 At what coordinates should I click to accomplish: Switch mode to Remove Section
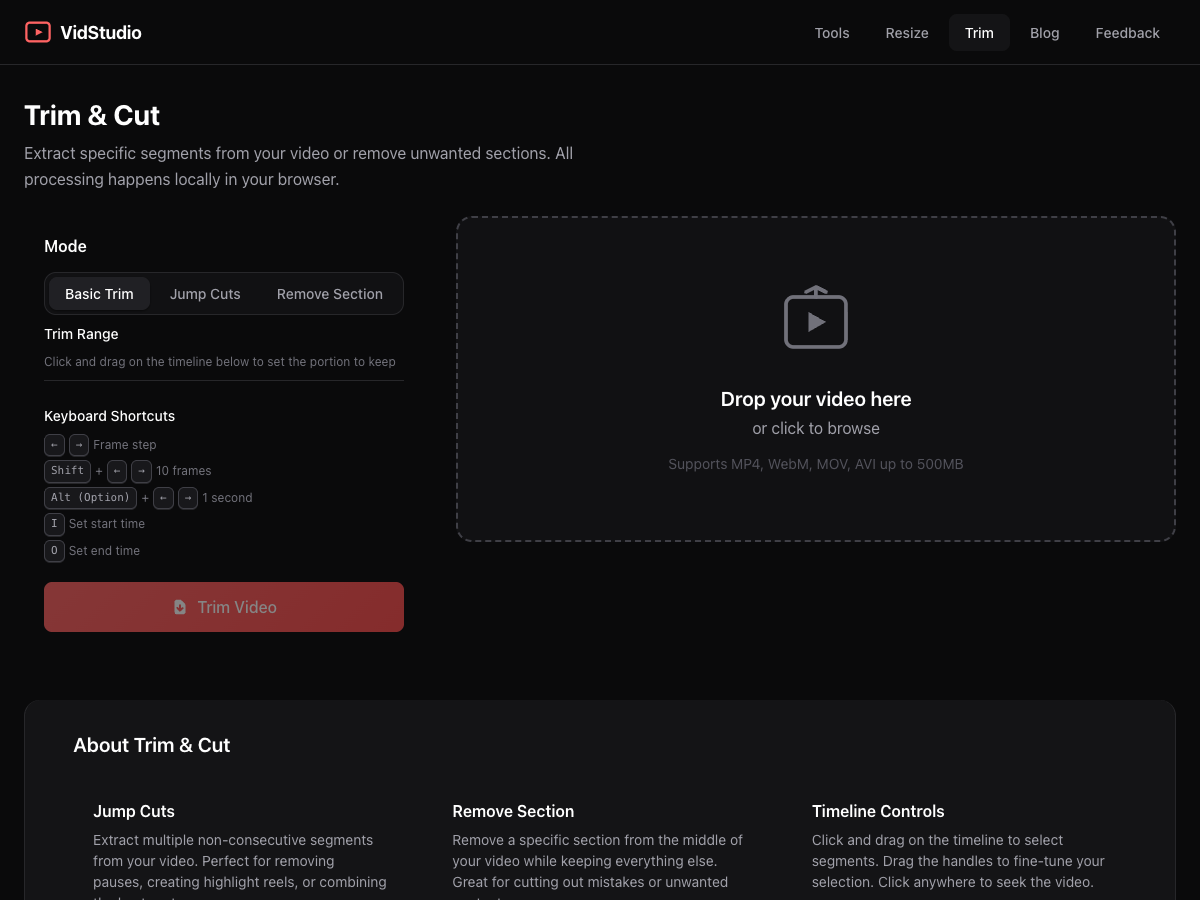329,293
